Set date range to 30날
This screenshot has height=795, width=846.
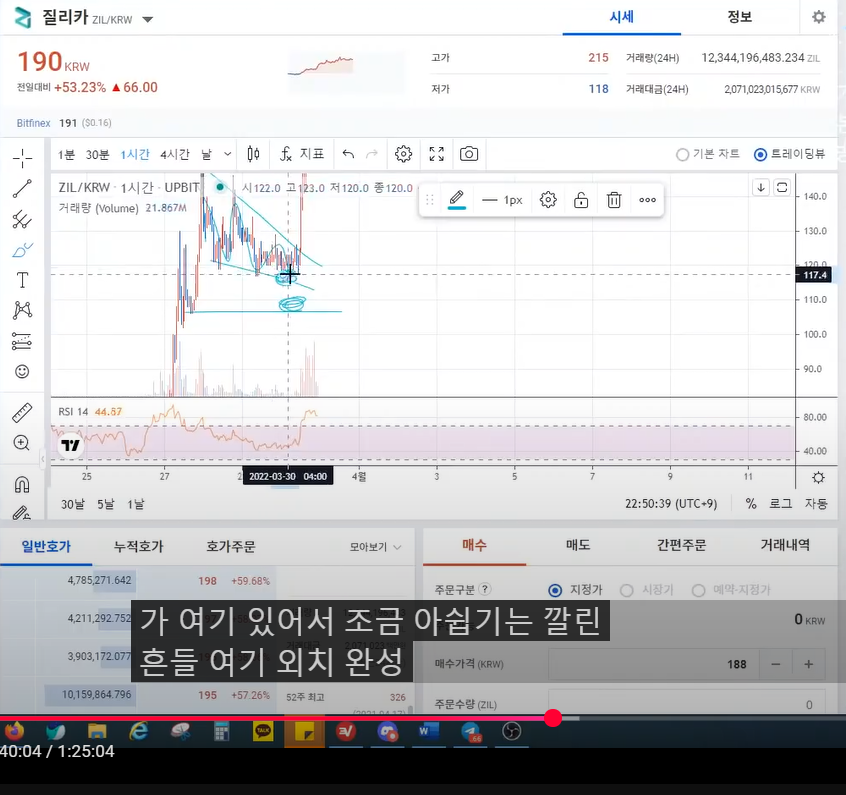click(73, 505)
